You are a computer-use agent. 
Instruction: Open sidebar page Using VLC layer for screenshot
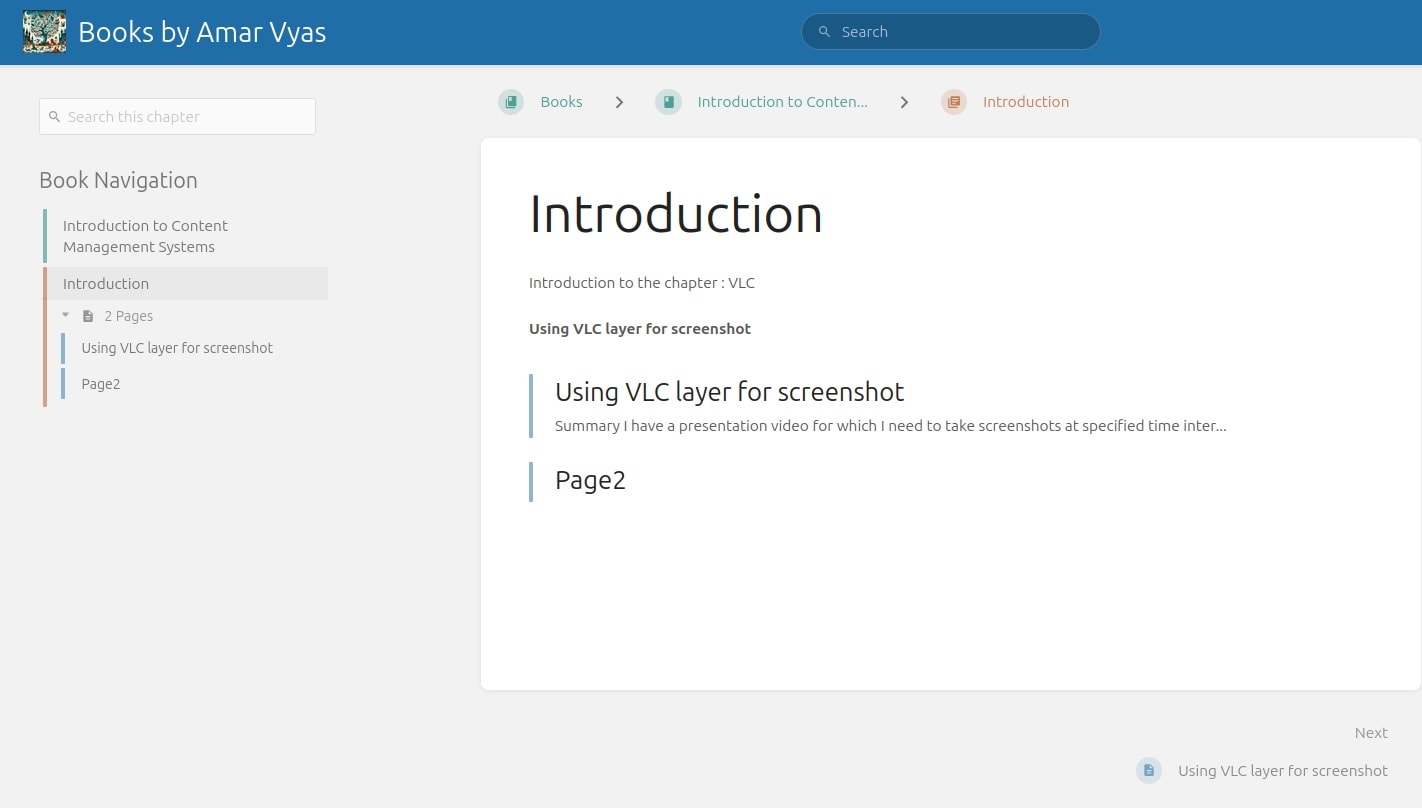(177, 348)
